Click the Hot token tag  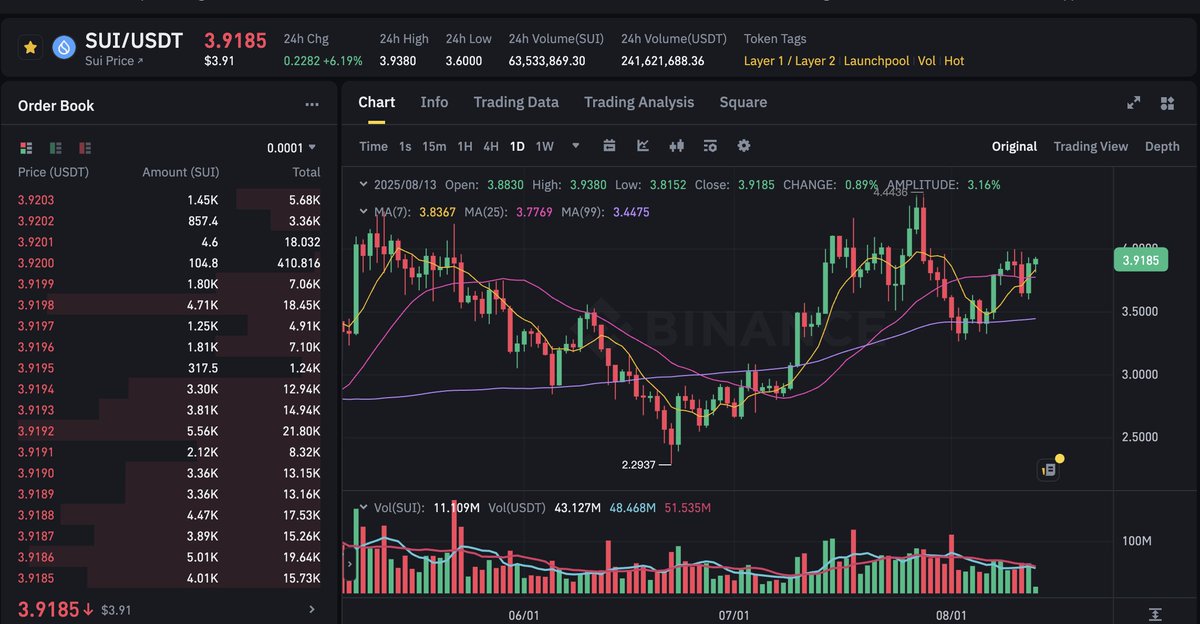pyautogui.click(x=954, y=61)
